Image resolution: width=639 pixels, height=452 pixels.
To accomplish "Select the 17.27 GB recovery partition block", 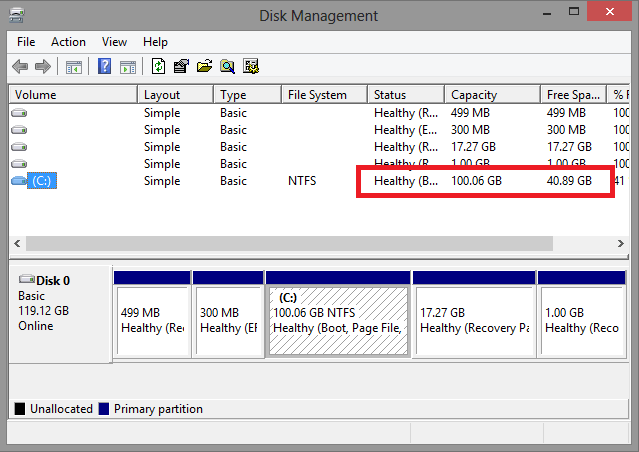I will pyautogui.click(x=474, y=320).
